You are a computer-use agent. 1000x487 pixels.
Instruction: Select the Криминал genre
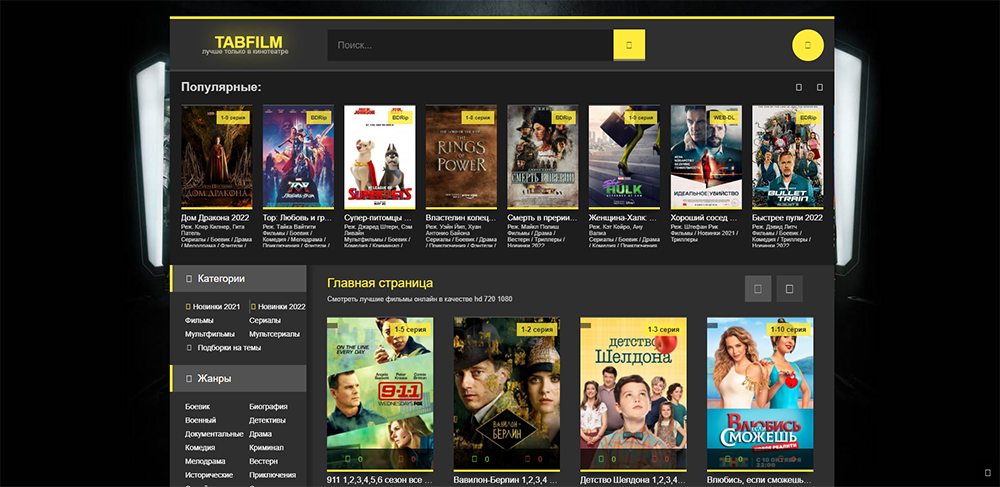coord(267,448)
